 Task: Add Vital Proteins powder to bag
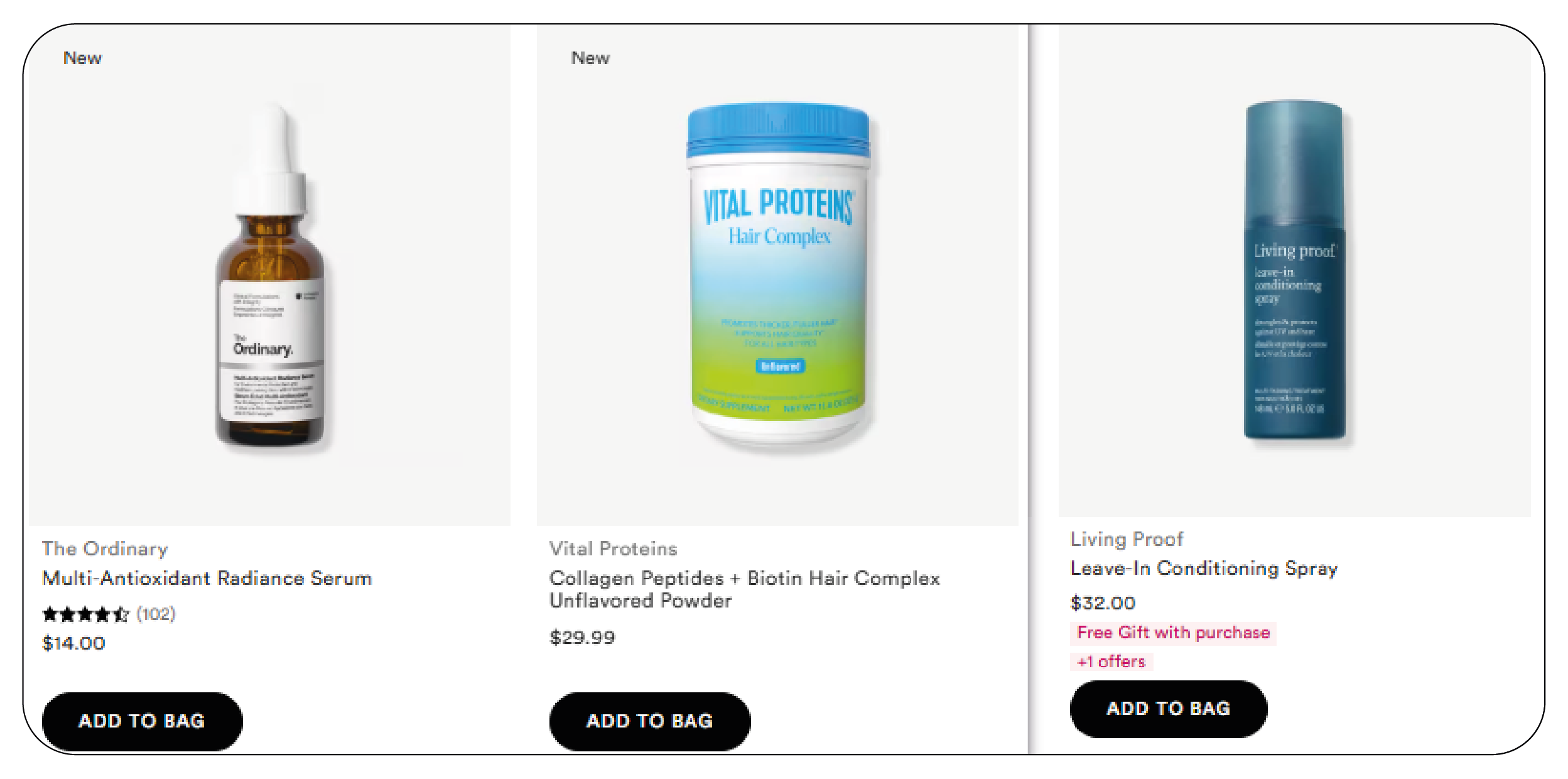(x=649, y=721)
